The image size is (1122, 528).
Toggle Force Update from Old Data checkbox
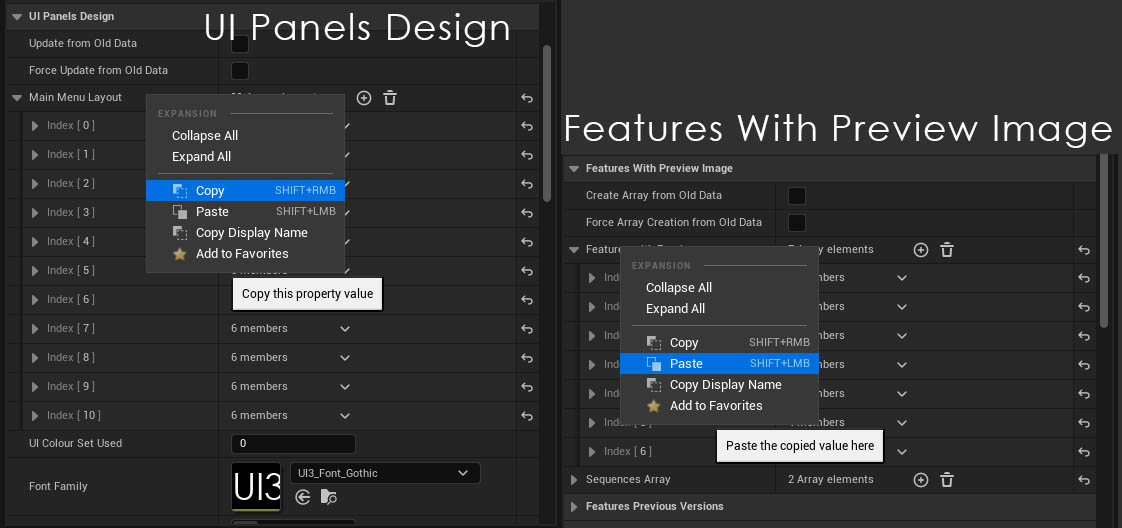240,71
